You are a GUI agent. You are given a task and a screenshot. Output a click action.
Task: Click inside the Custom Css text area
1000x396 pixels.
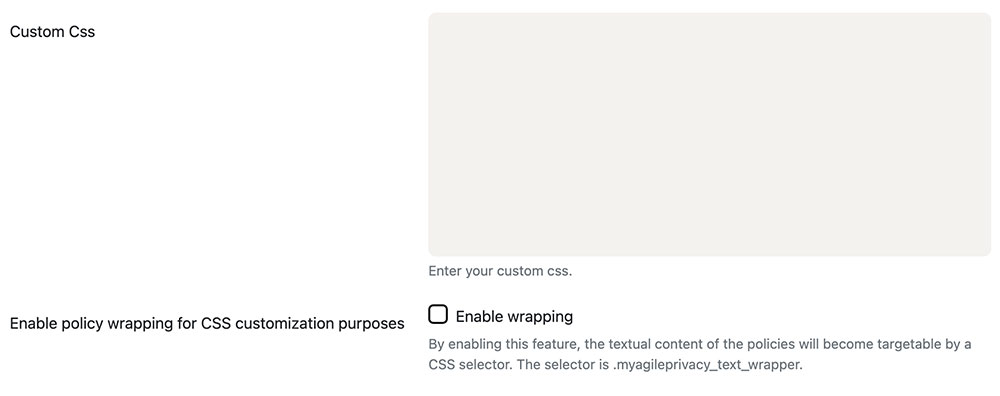pyautogui.click(x=709, y=135)
